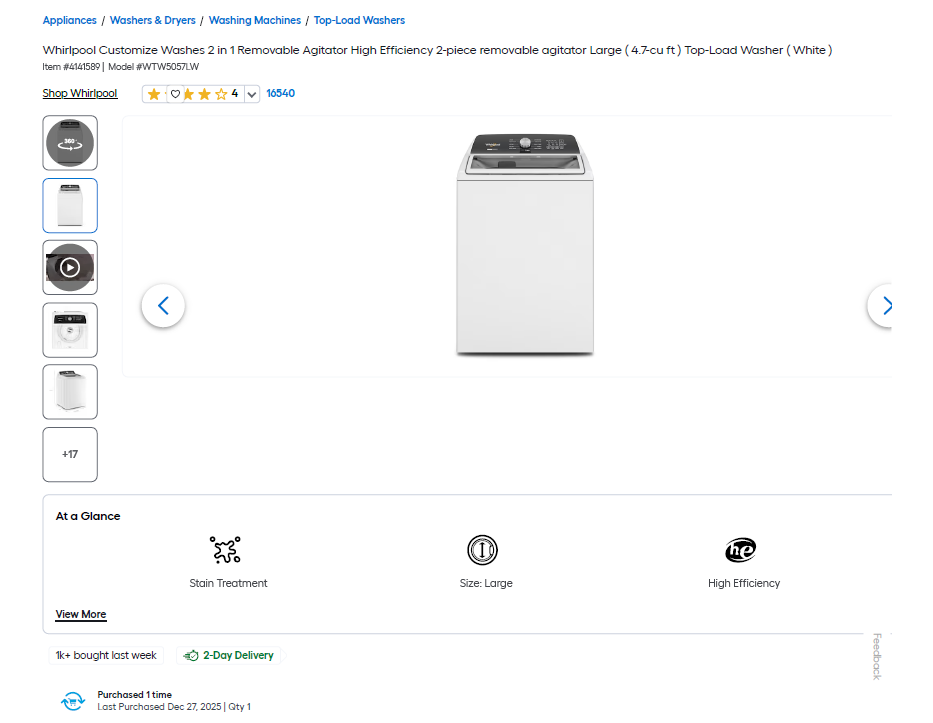Advance to the next product image
The height and width of the screenshot is (723, 933).
pos(885,306)
